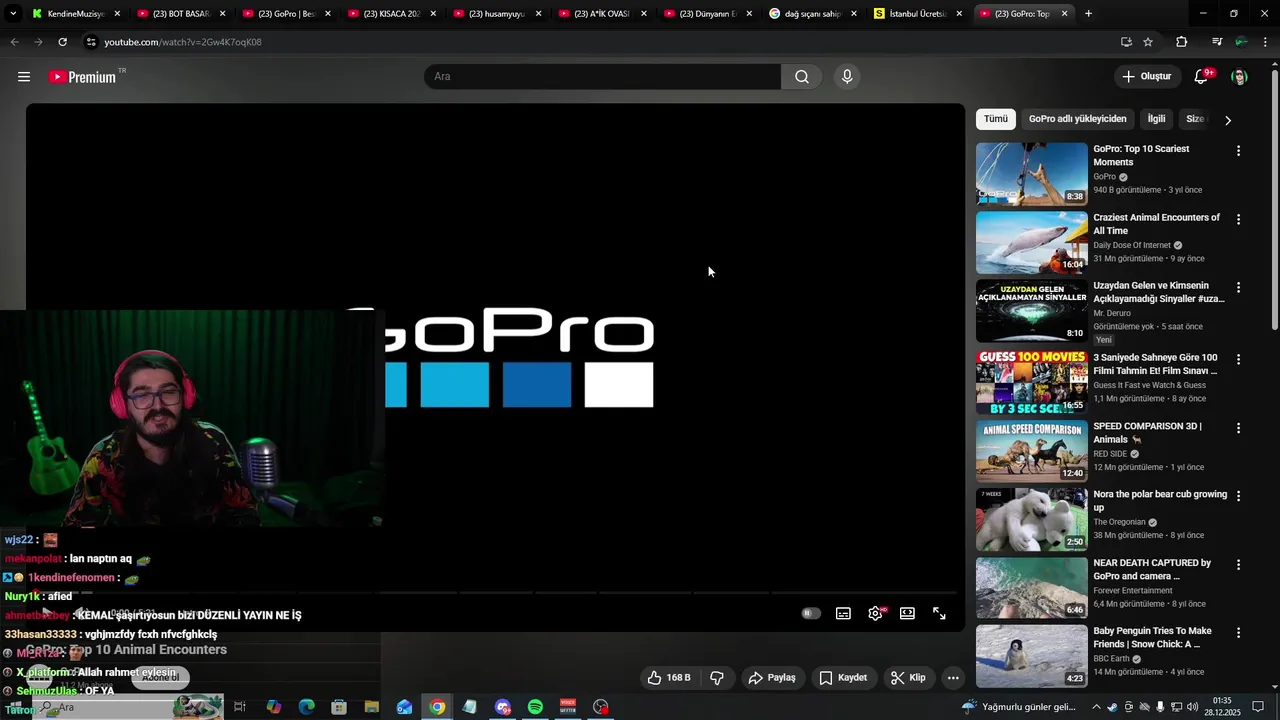Open options for Scariest Moments video
This screenshot has width=1280, height=720.
coord(1238,151)
